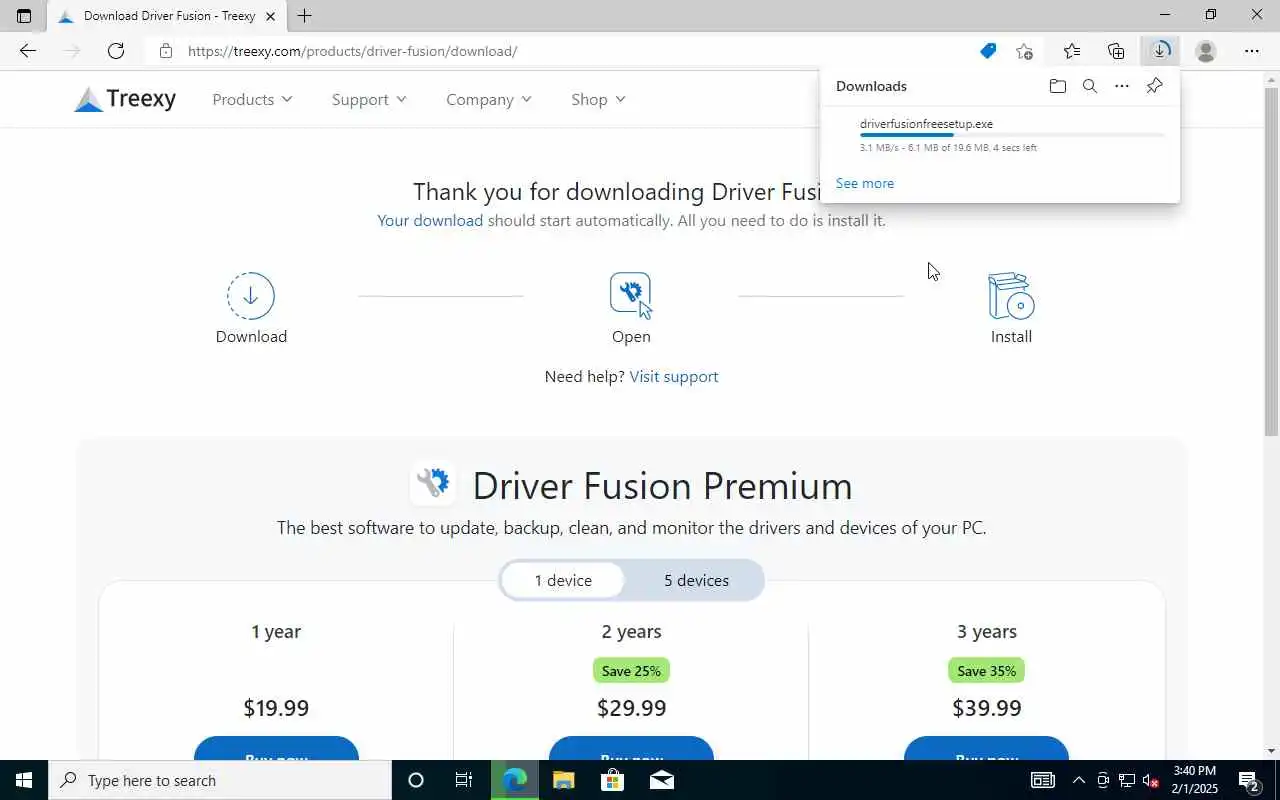
Task: Open the Windows Start menu
Action: [x=24, y=780]
